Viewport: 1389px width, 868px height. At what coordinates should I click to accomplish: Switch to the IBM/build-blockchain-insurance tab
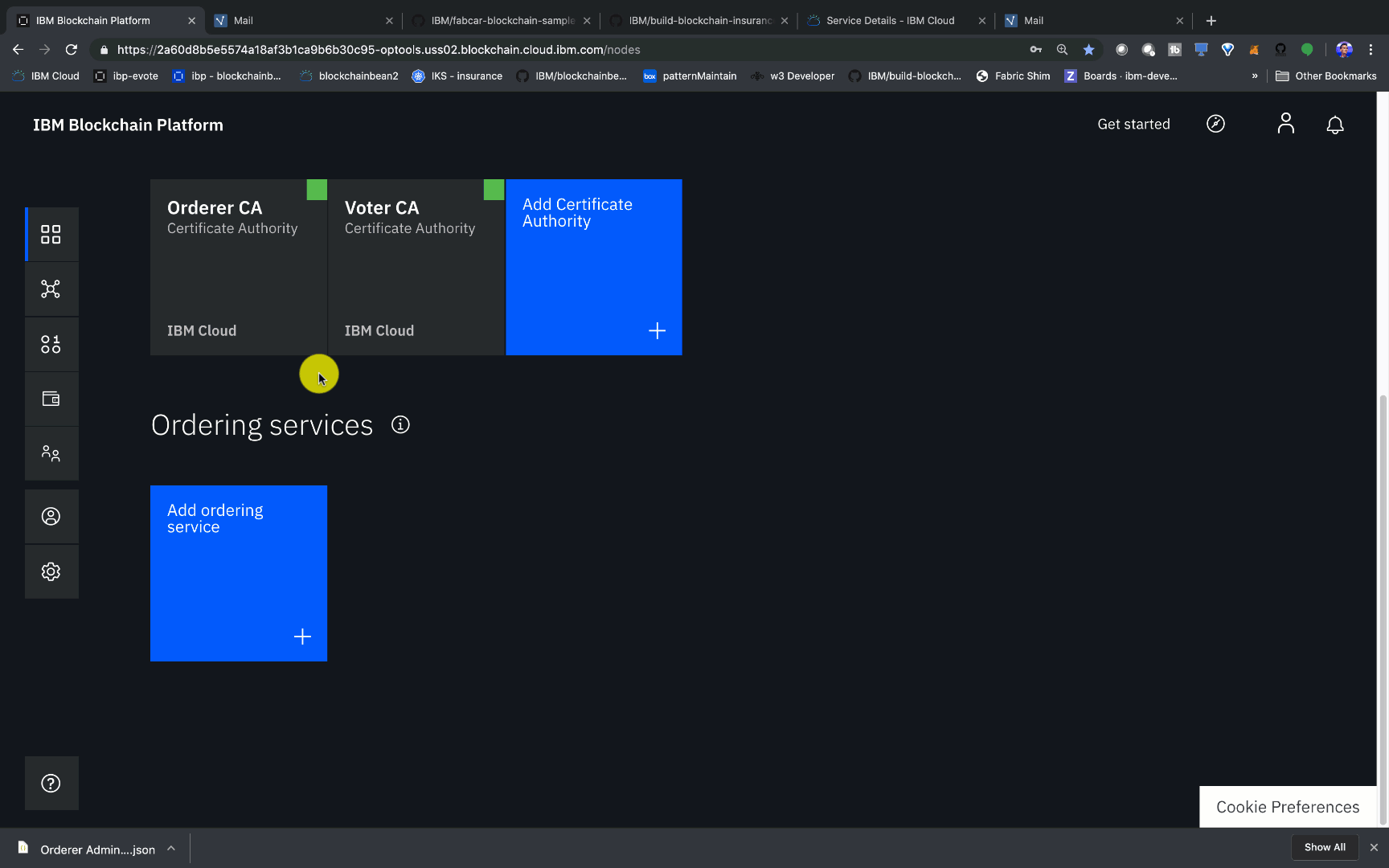[x=699, y=20]
